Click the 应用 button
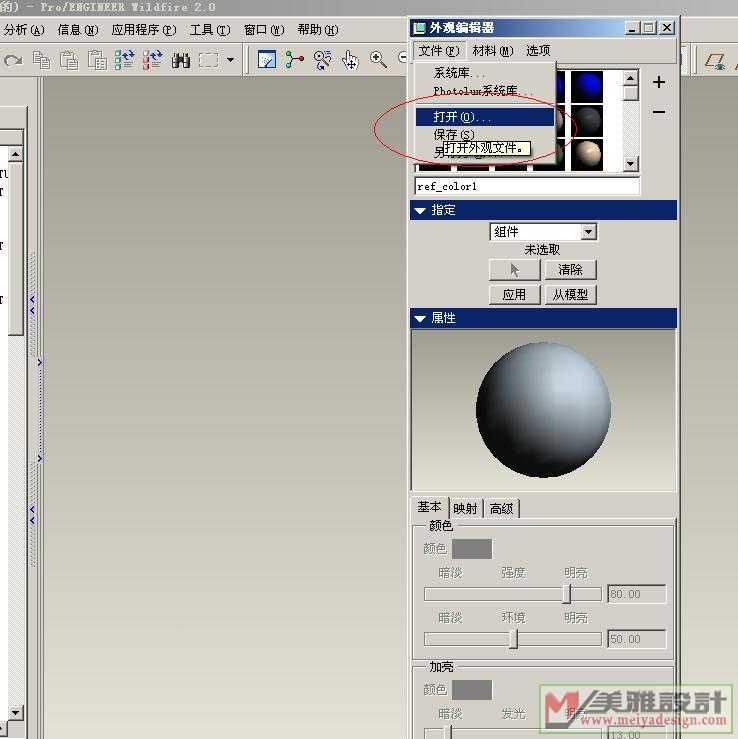Screen dimensions: 738x739 pos(514,295)
